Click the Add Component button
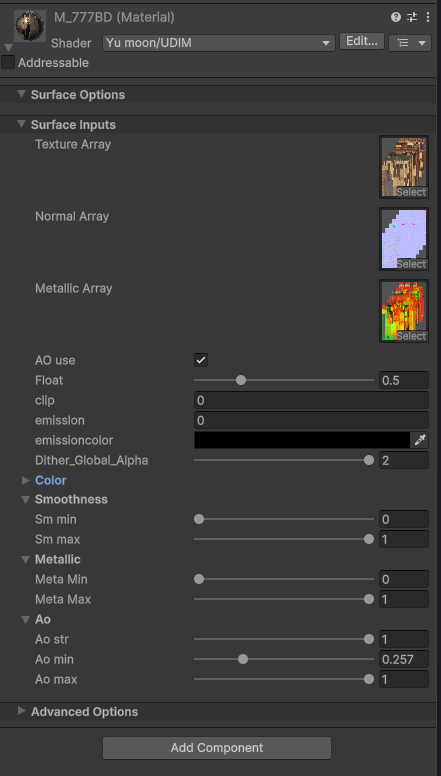The width and height of the screenshot is (441, 776). (x=217, y=747)
